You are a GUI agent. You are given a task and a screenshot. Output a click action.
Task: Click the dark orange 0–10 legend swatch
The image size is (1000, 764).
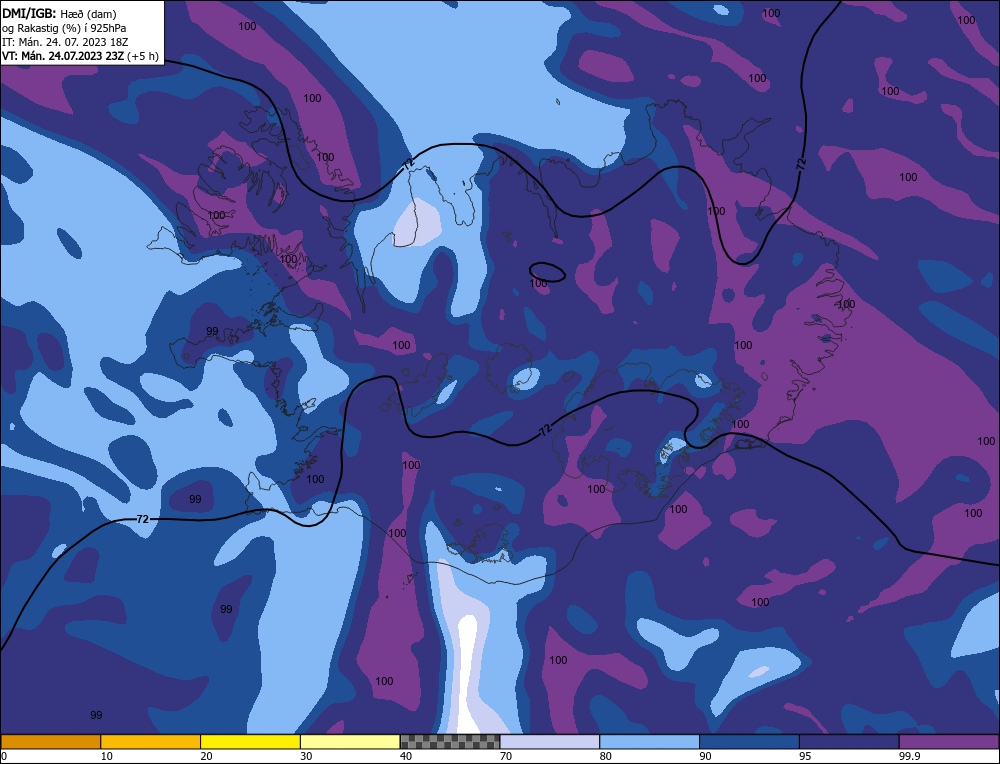coord(51,742)
